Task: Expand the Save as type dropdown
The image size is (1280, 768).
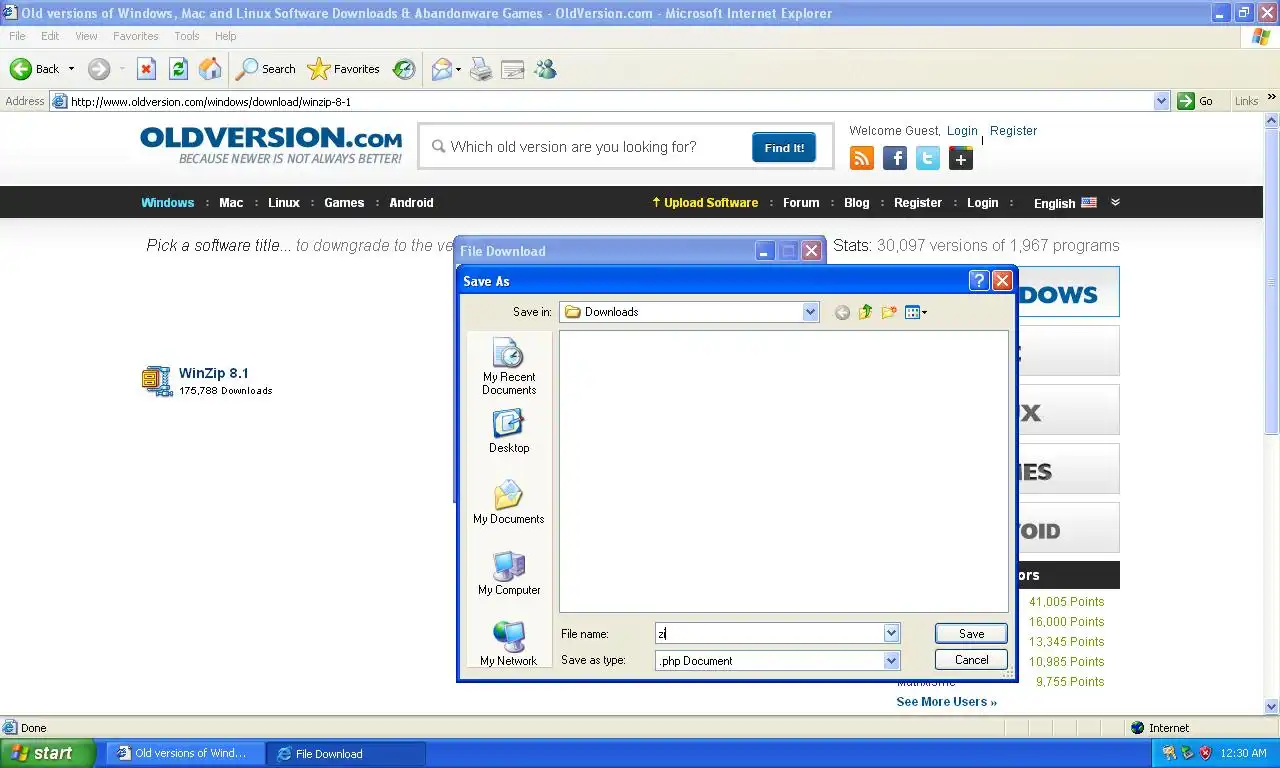Action: coord(891,660)
